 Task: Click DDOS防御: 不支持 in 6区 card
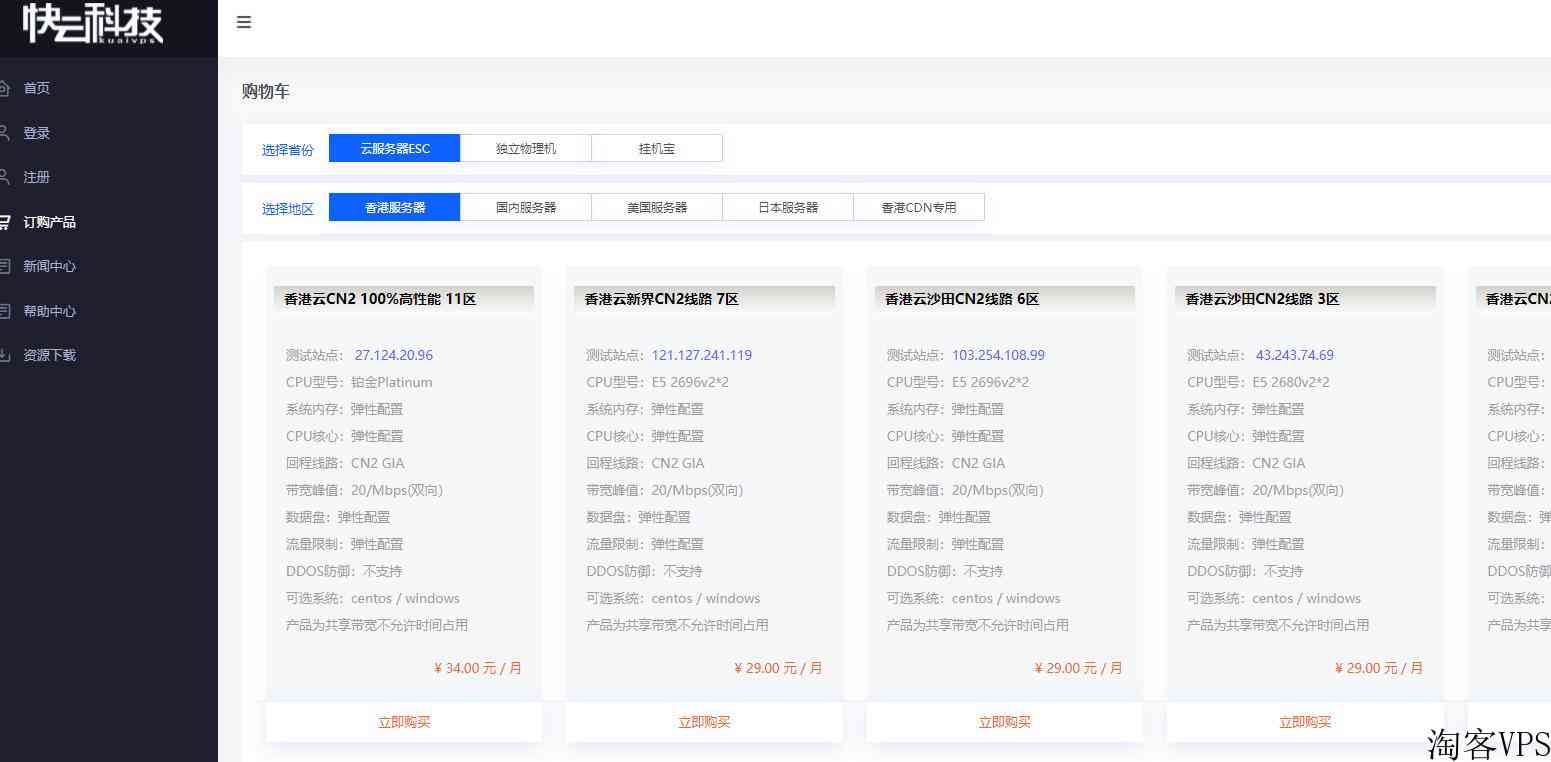(x=945, y=571)
